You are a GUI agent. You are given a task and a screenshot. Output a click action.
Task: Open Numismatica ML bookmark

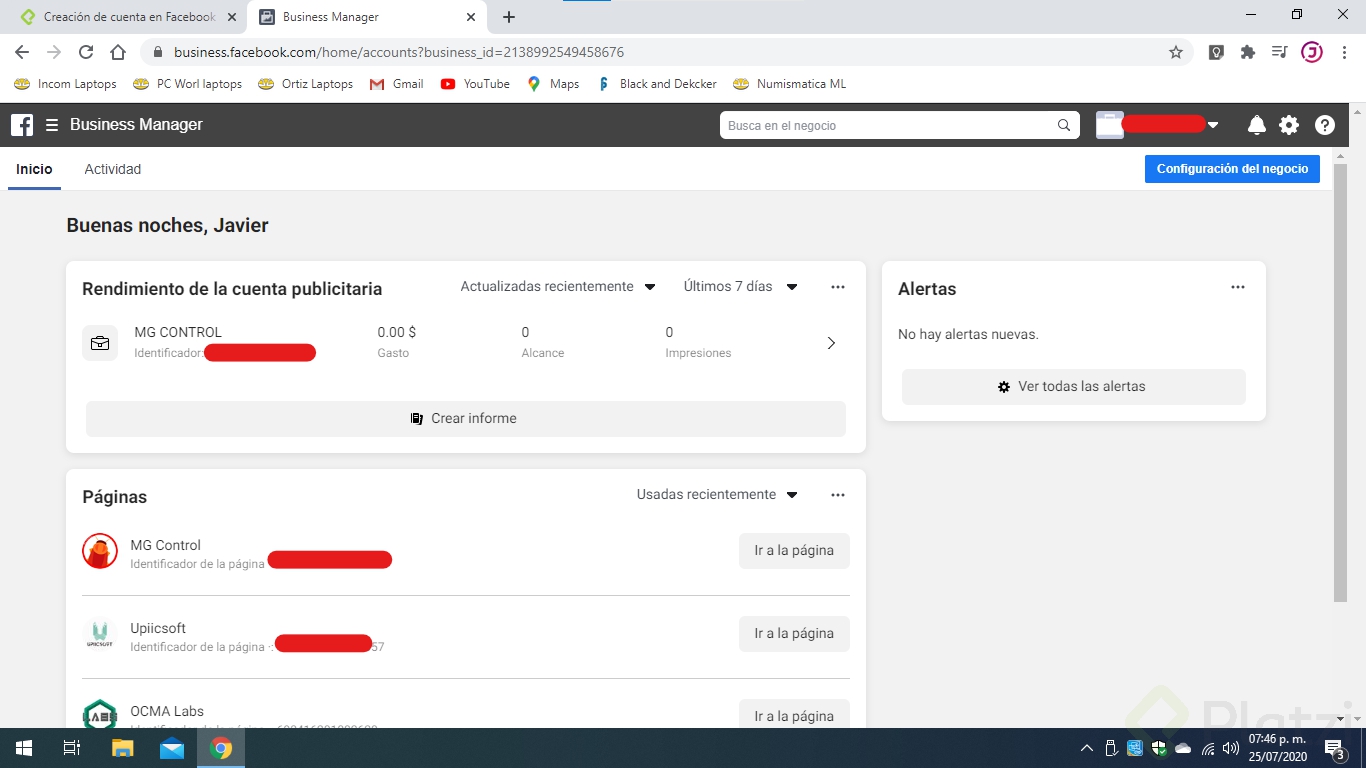click(790, 84)
